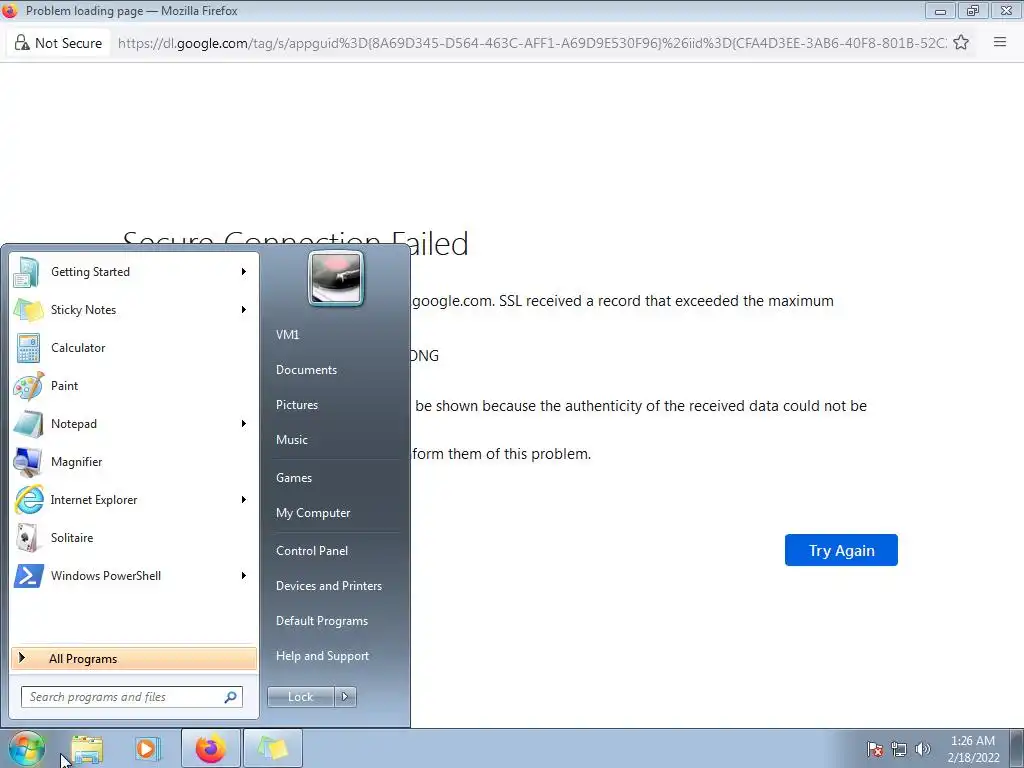The image size is (1024, 768).
Task: Launch the Internet Explorer icon
Action: point(29,500)
